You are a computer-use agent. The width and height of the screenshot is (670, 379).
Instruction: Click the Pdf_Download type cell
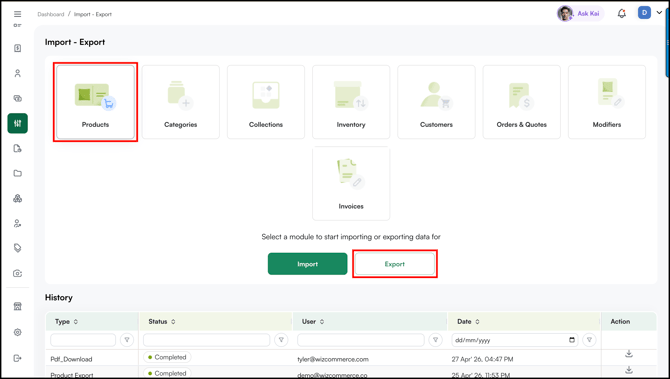(71, 359)
